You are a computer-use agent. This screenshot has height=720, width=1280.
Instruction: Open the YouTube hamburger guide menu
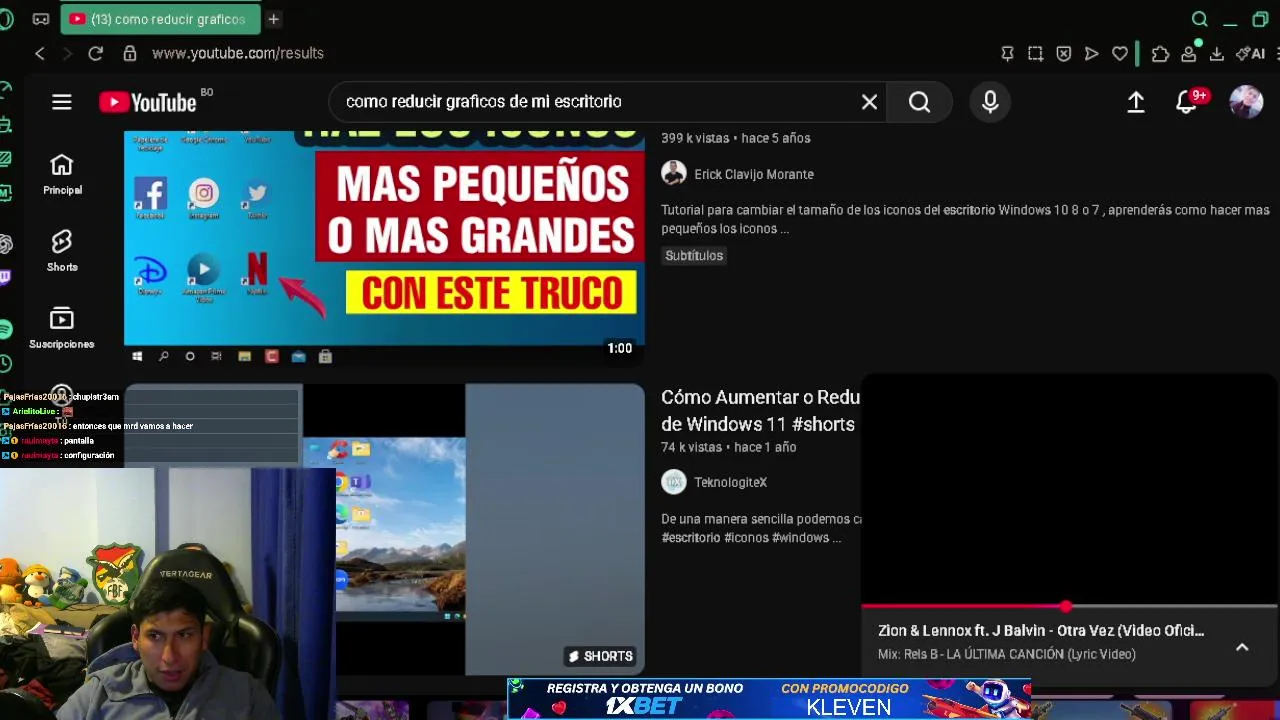[62, 102]
